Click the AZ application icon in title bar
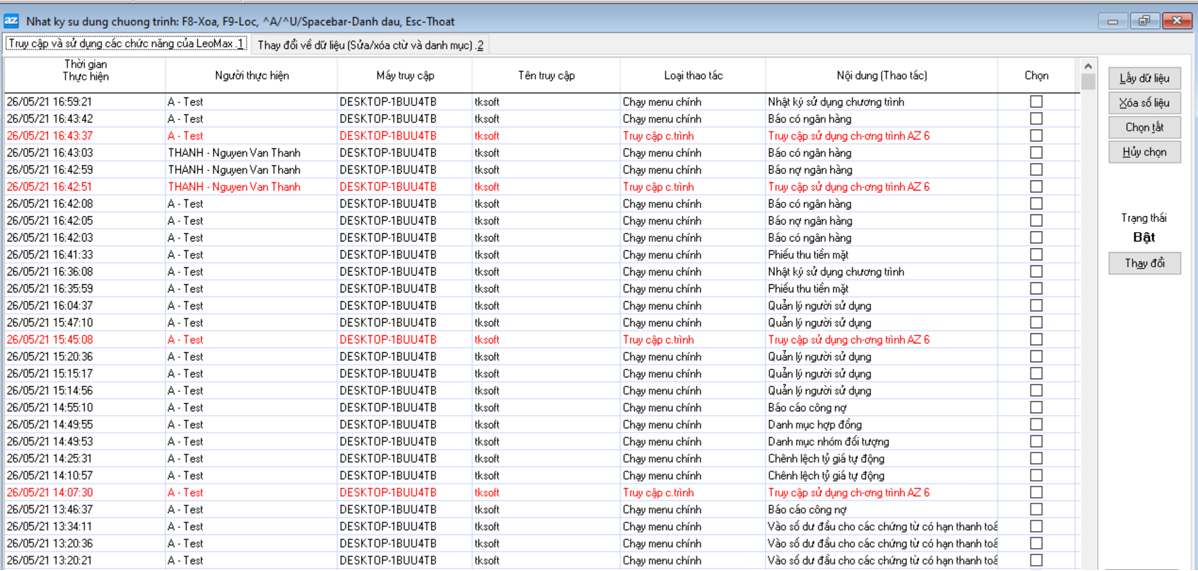Screen dimensions: 1198x571 [x=13, y=19]
